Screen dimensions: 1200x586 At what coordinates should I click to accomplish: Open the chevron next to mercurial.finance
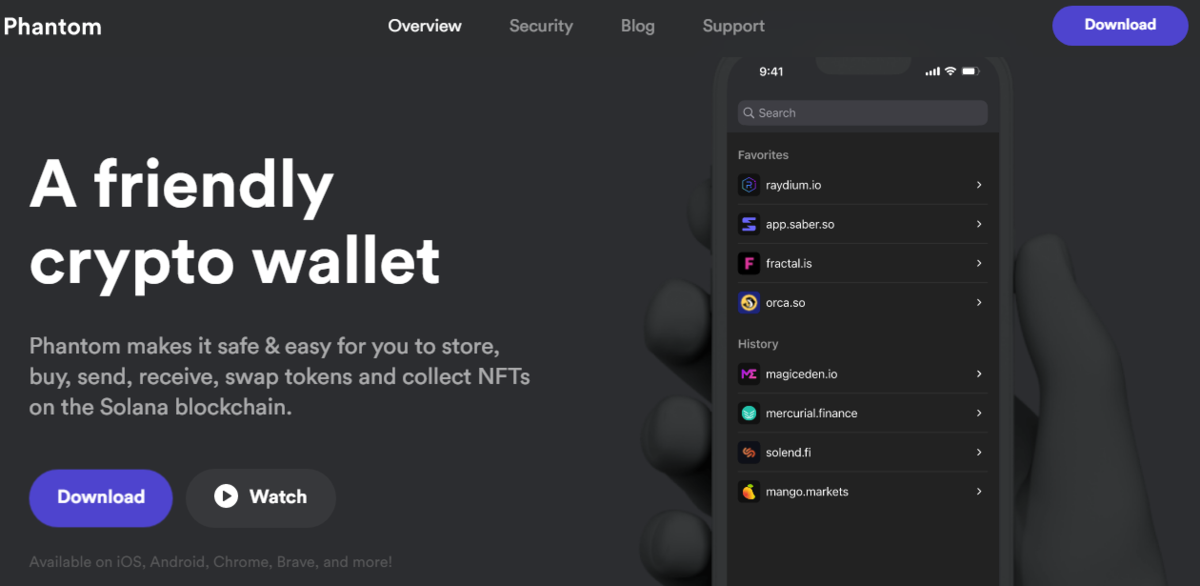979,413
